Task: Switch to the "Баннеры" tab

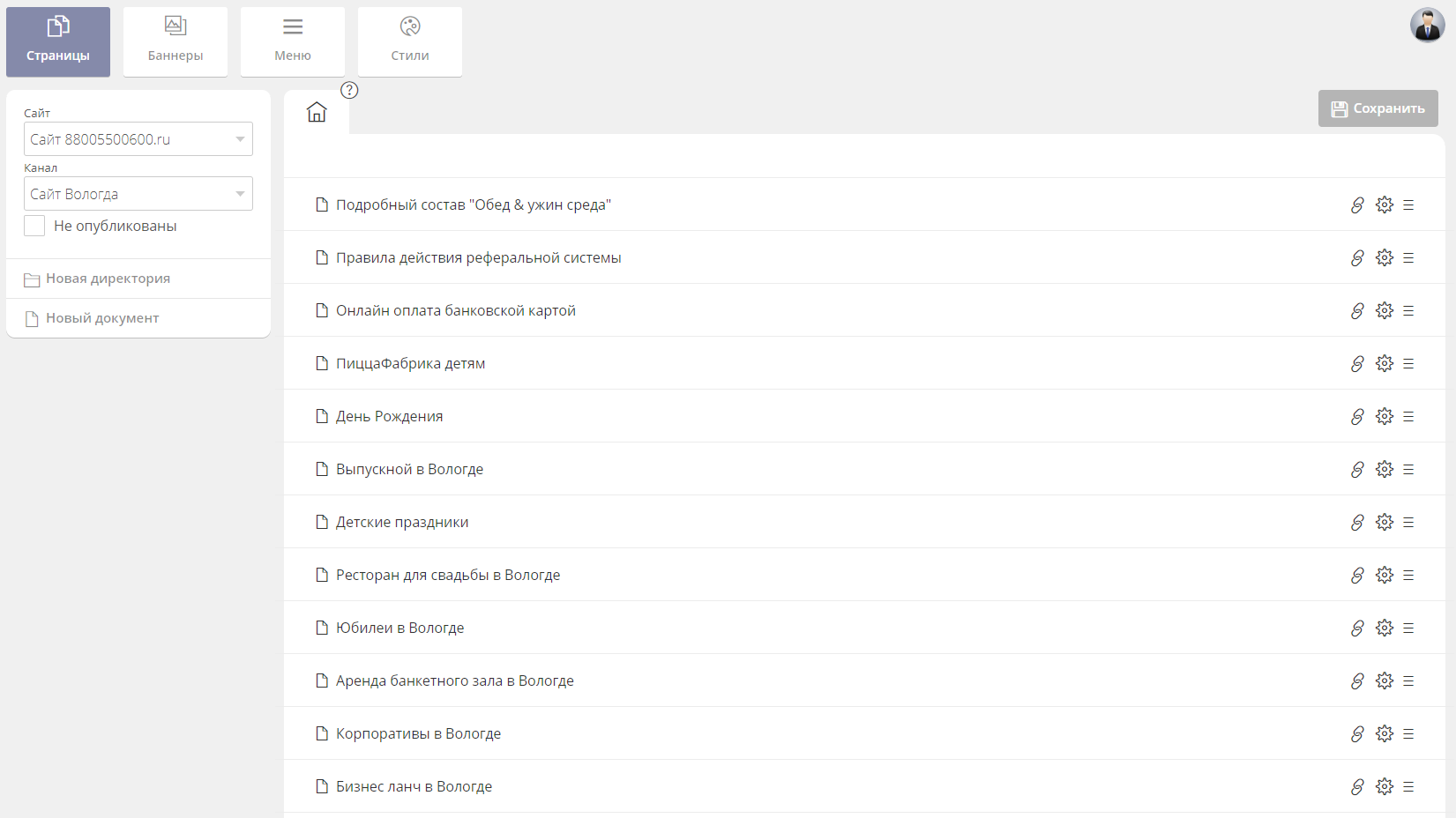Action: pyautogui.click(x=175, y=41)
